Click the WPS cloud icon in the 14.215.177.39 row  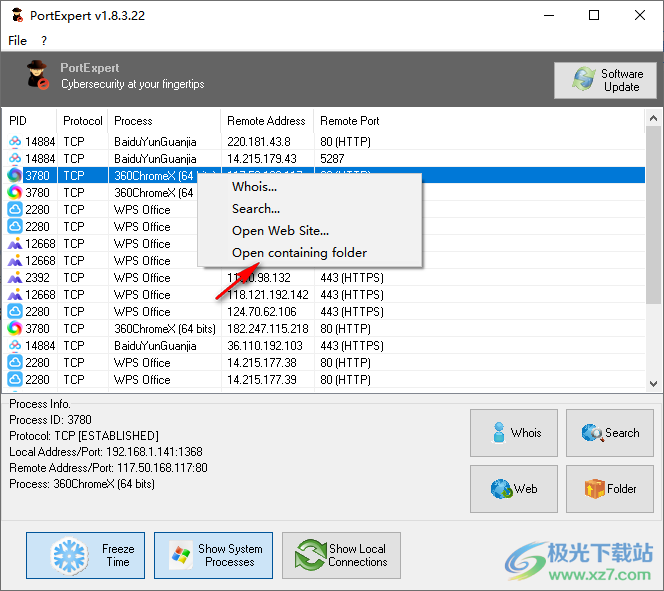(15, 379)
